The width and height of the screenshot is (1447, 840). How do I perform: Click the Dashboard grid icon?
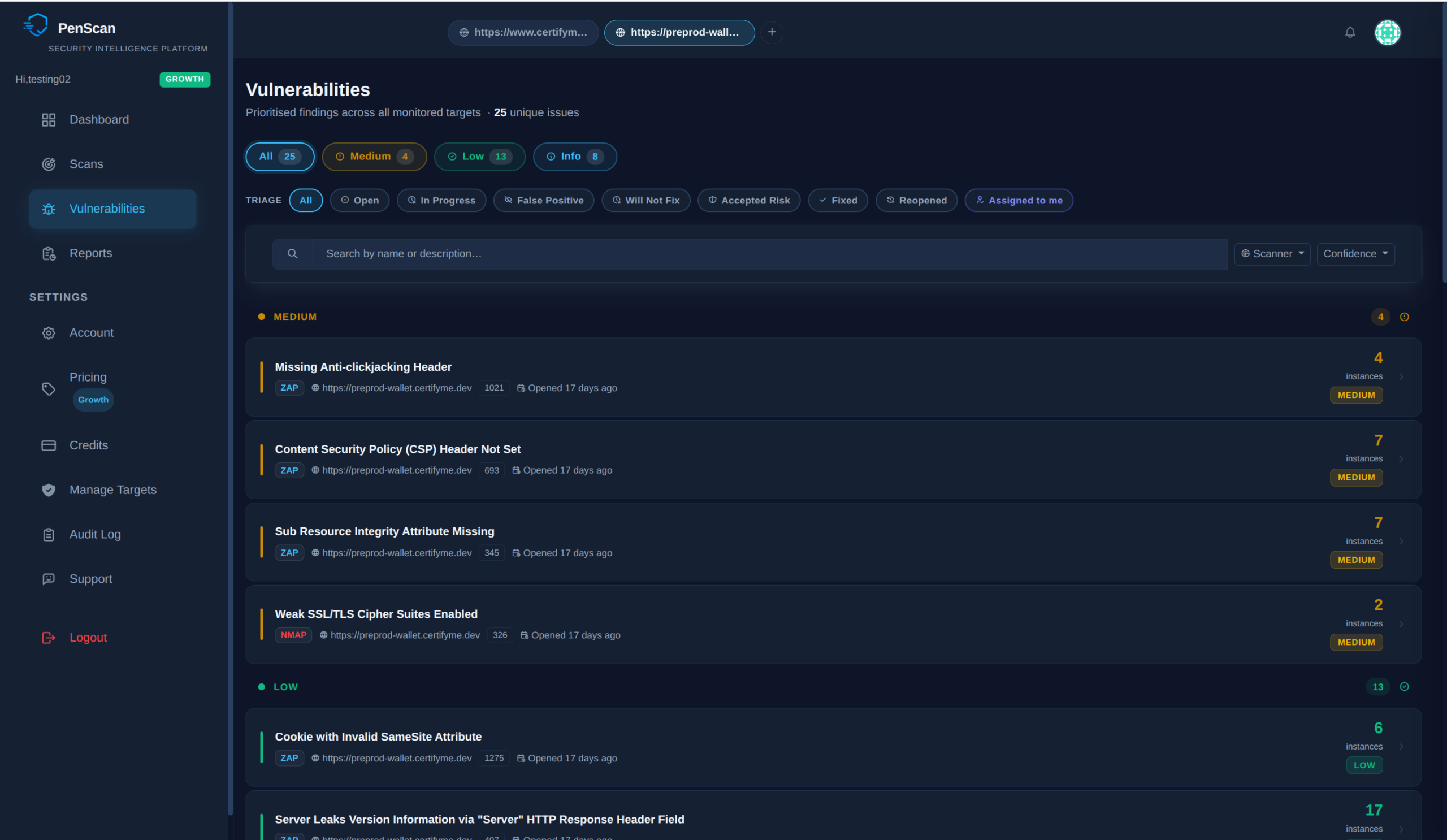point(49,119)
